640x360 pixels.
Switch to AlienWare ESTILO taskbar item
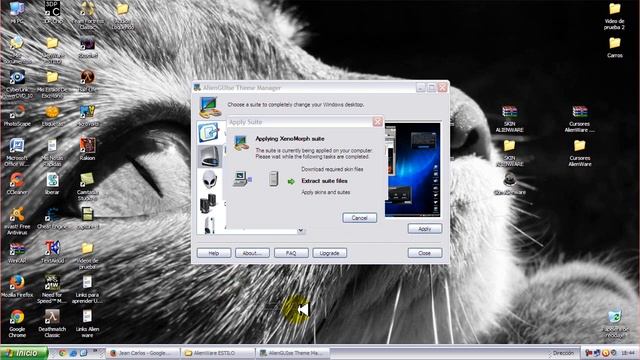click(x=218, y=353)
